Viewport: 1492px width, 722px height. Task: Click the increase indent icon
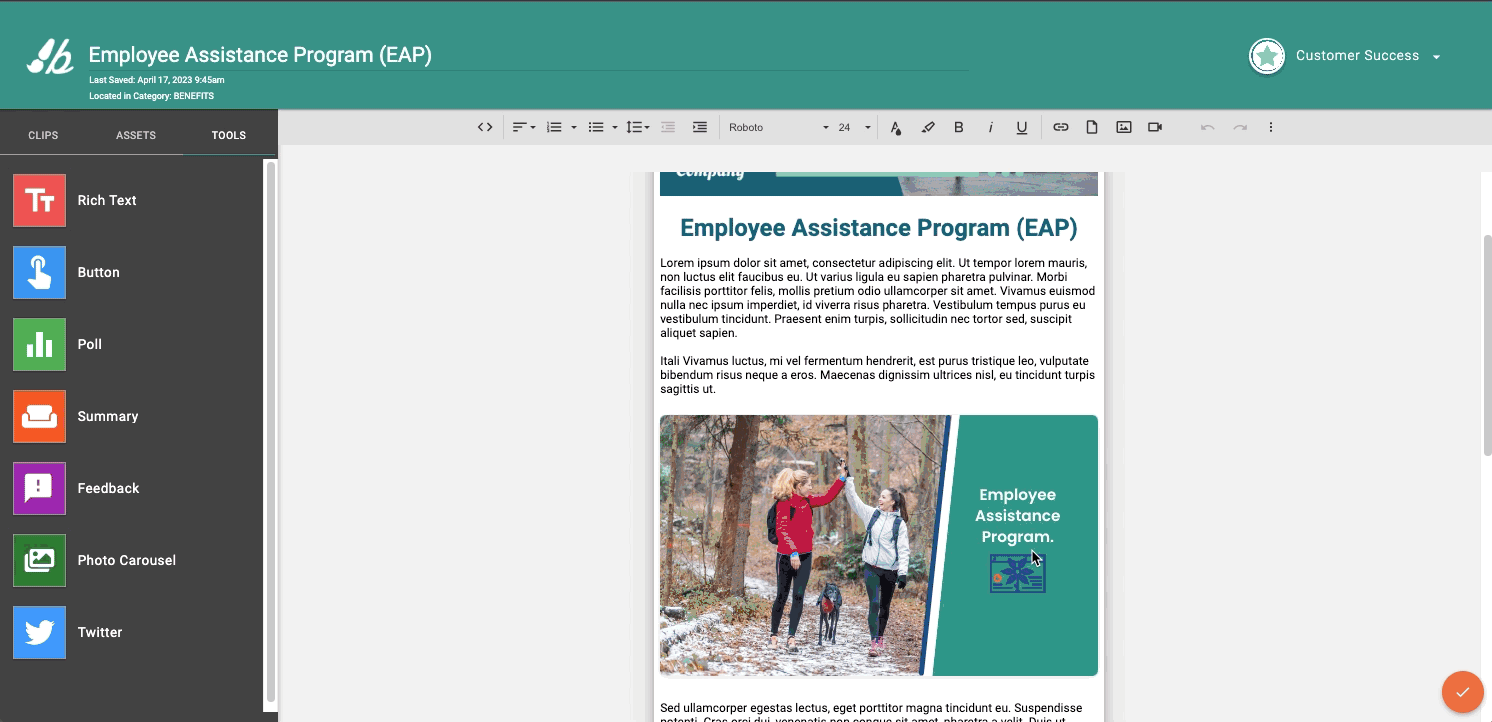click(x=700, y=127)
